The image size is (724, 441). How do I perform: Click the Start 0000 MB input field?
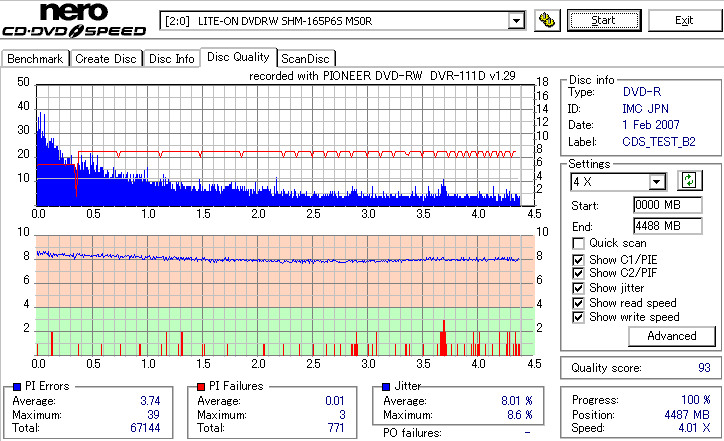click(668, 205)
